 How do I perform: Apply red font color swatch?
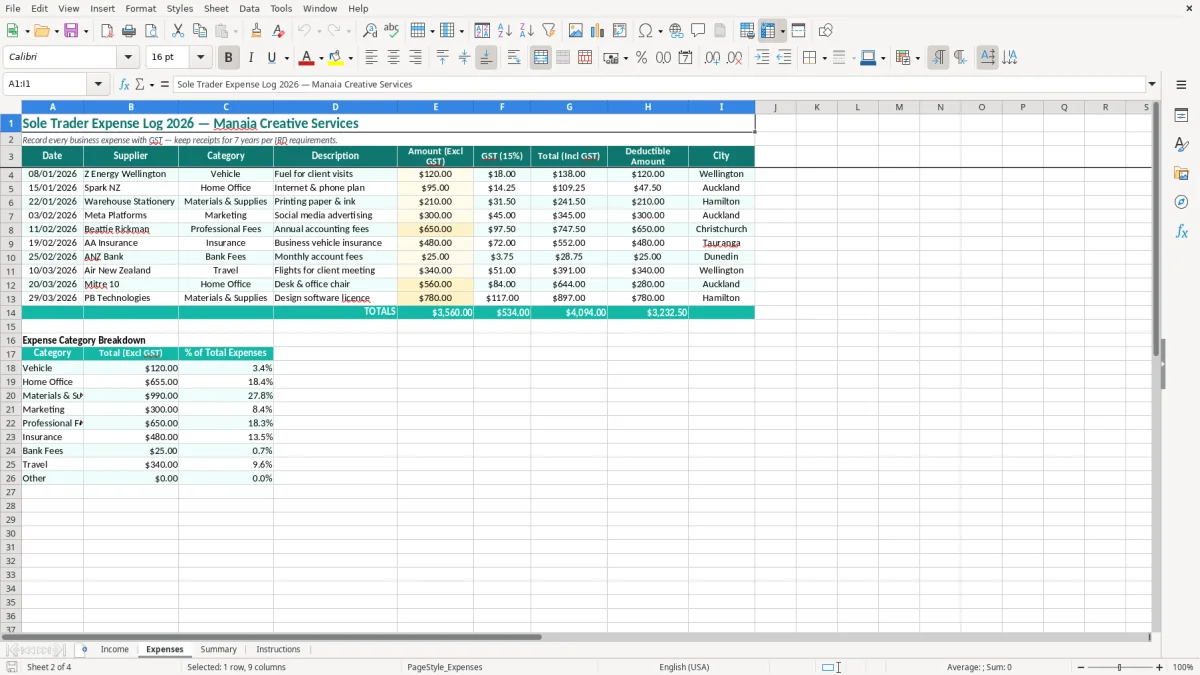pos(308,58)
